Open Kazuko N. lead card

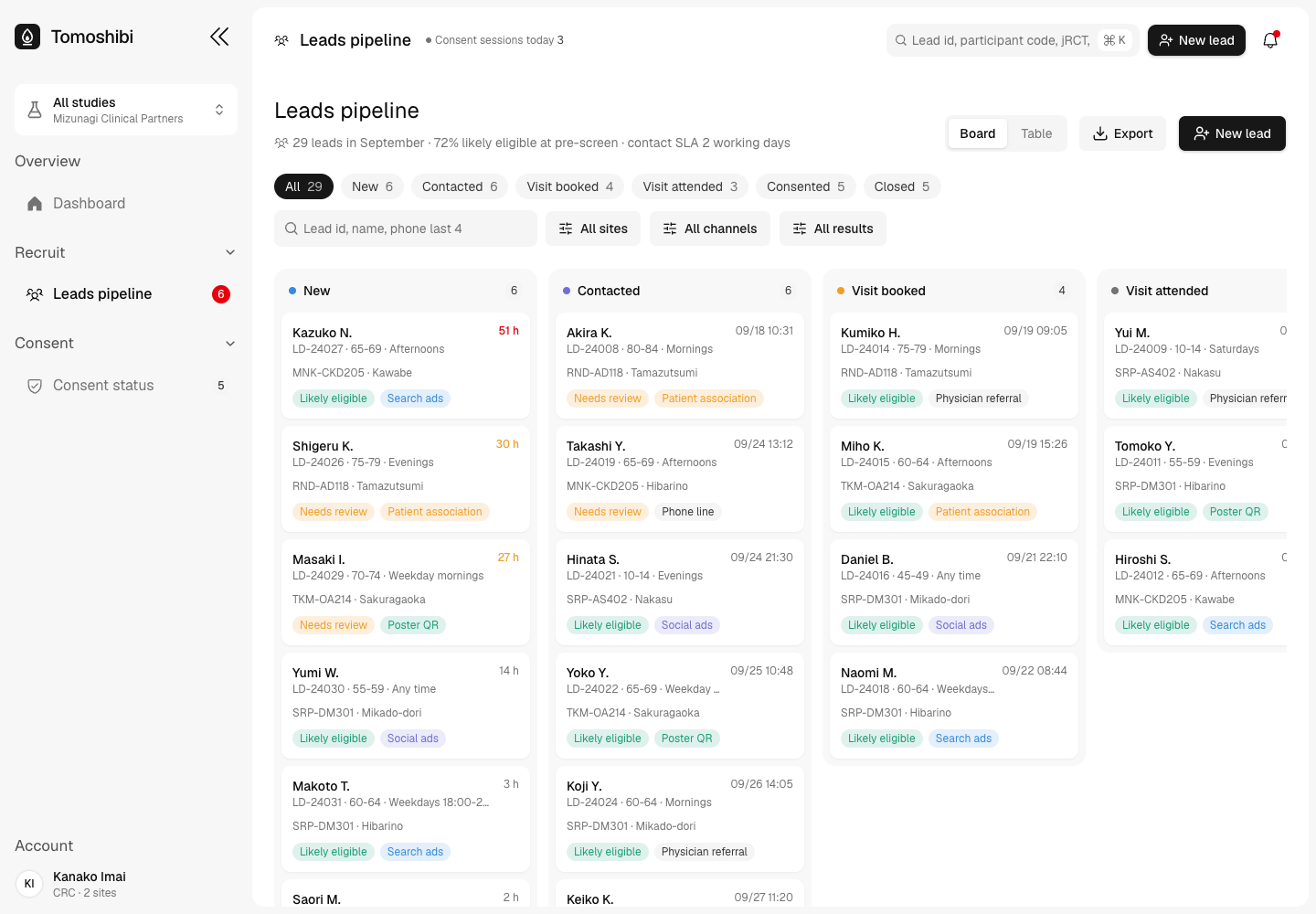(406, 366)
